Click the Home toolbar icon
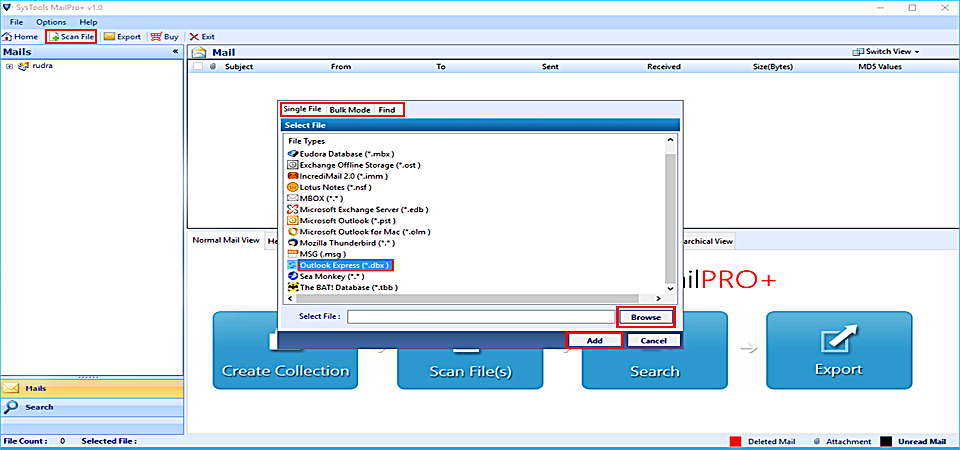 [8, 36]
